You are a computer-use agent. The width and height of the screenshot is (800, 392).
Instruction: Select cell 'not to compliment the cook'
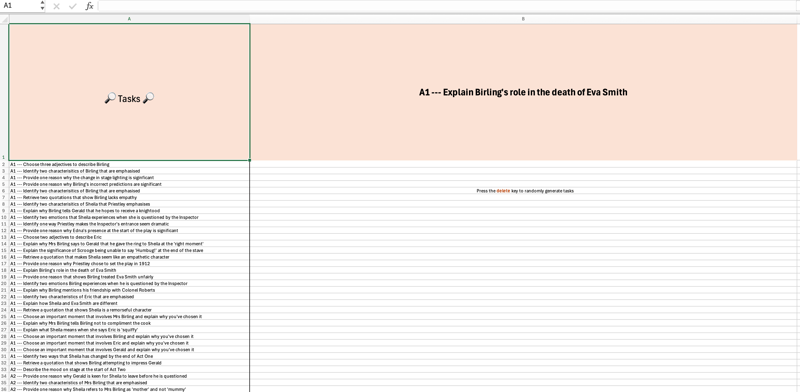(x=129, y=323)
